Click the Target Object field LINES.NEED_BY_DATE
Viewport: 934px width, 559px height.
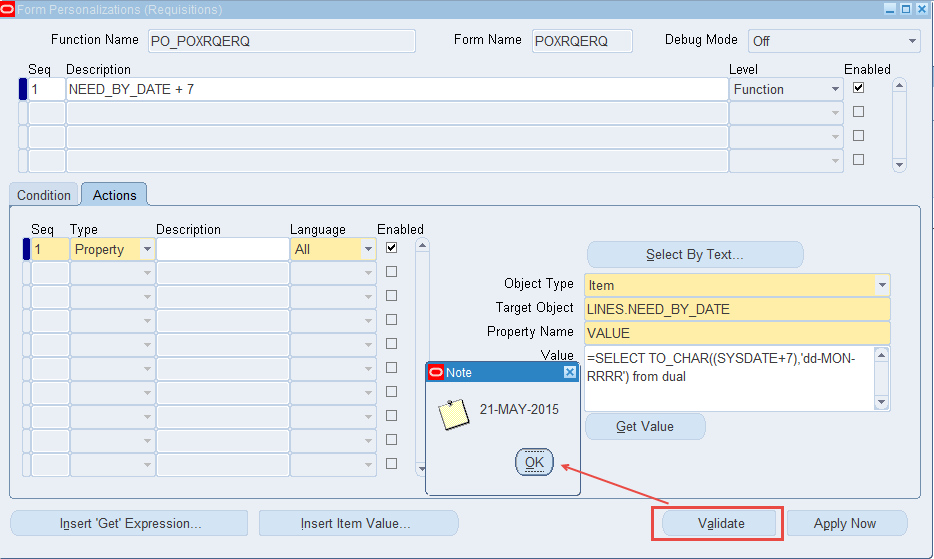tap(737, 309)
